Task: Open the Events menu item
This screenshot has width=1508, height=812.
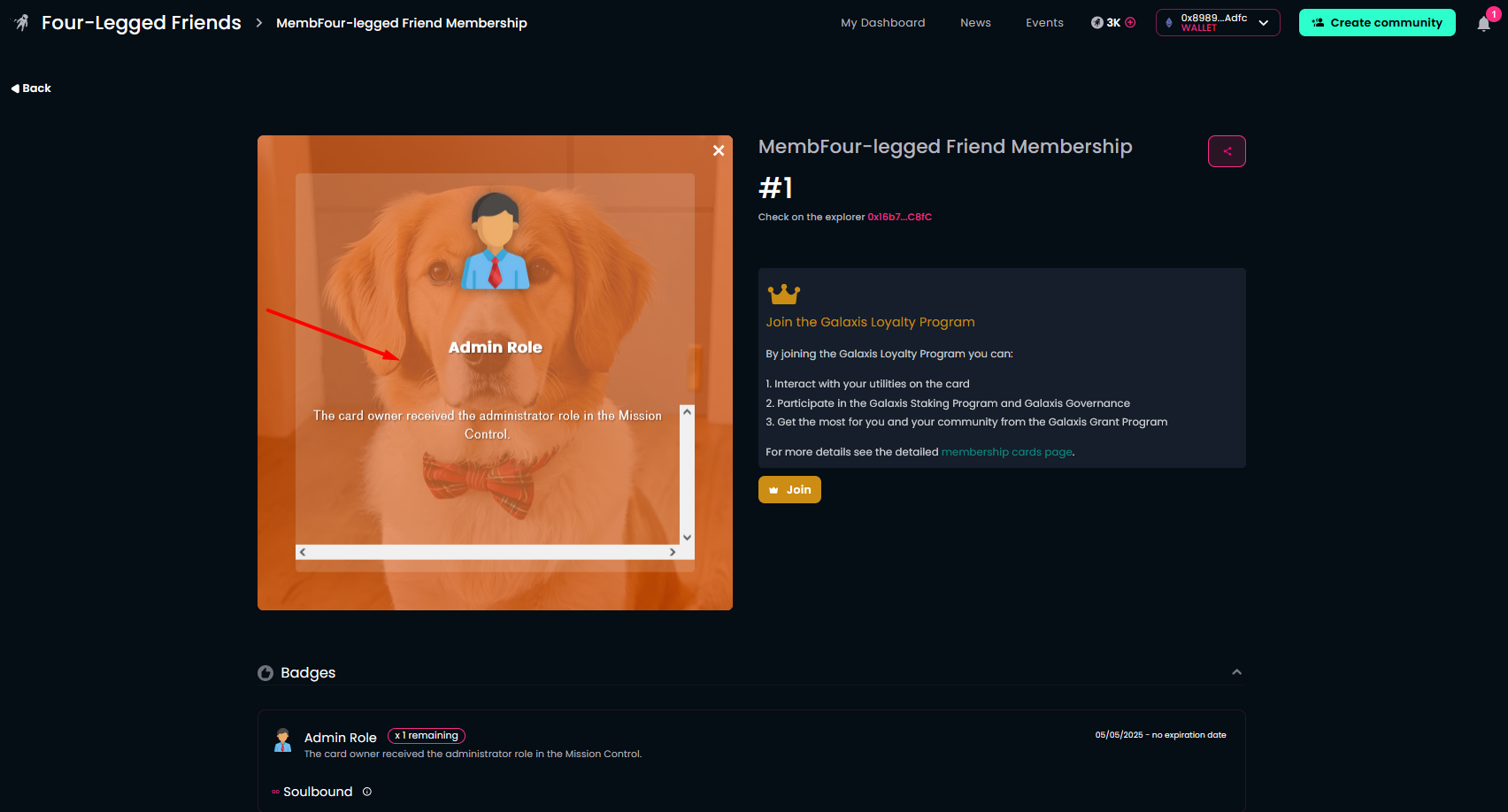Action: [1044, 23]
